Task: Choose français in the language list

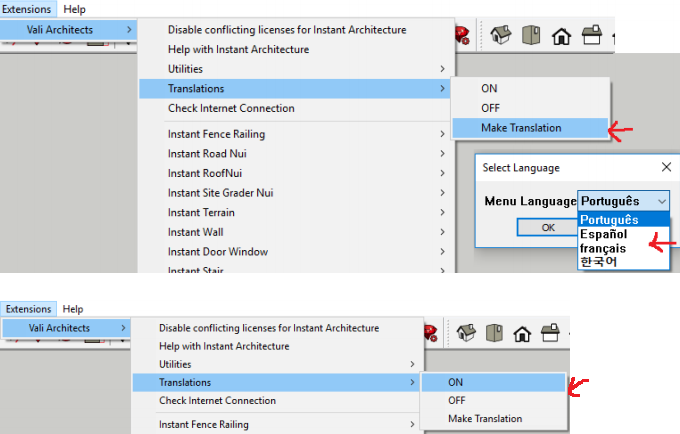Action: 623,248
